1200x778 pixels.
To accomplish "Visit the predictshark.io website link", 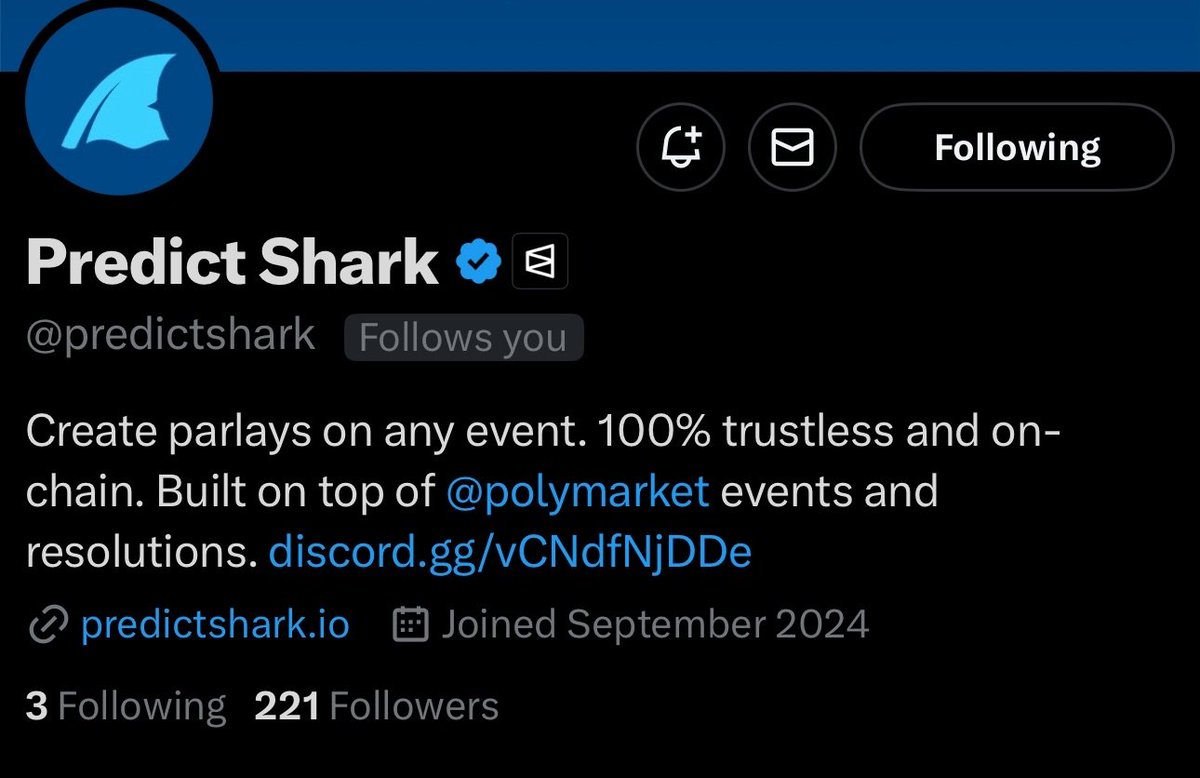I will [x=215, y=625].
